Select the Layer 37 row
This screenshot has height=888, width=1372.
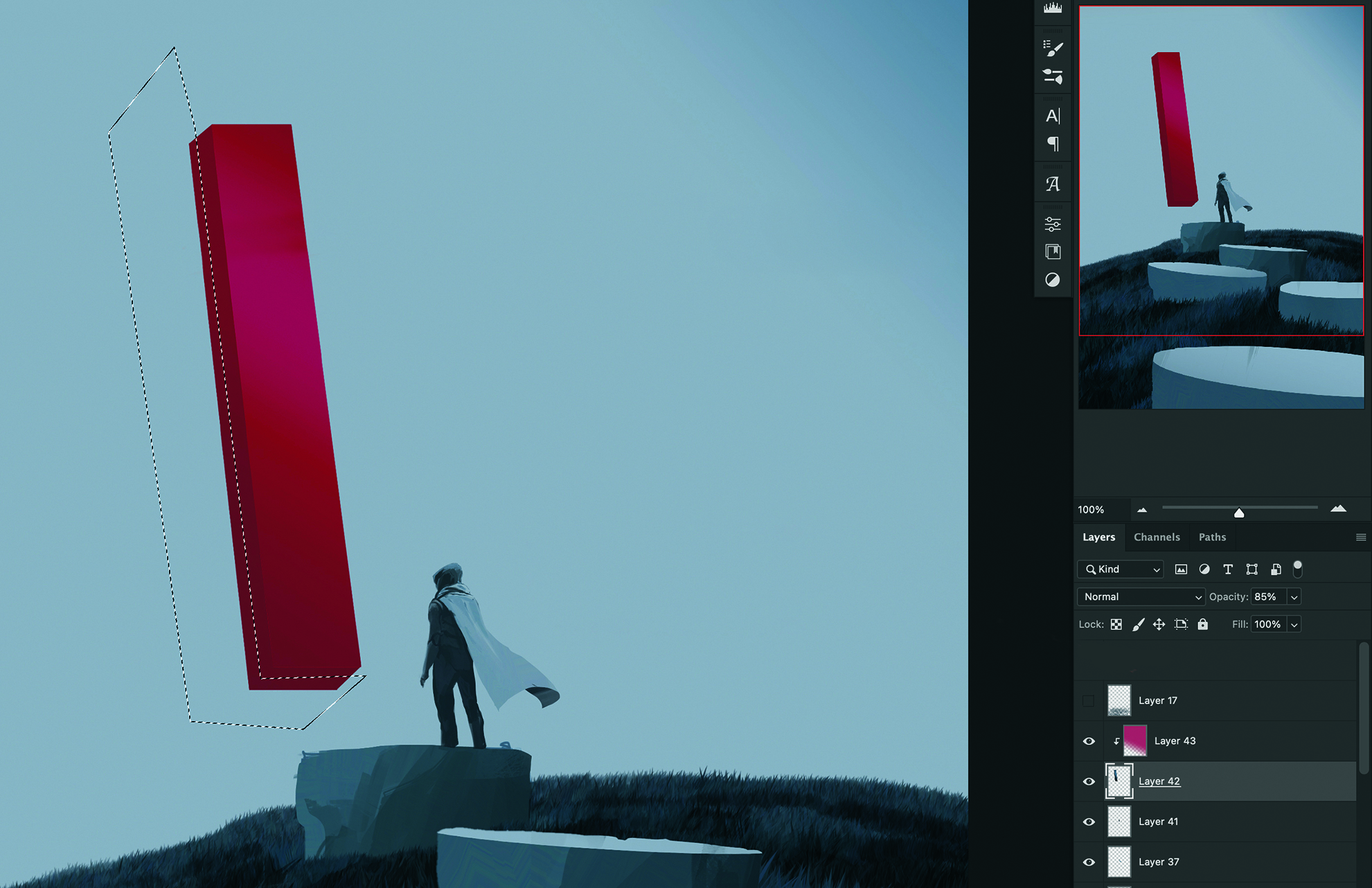tap(1215, 862)
